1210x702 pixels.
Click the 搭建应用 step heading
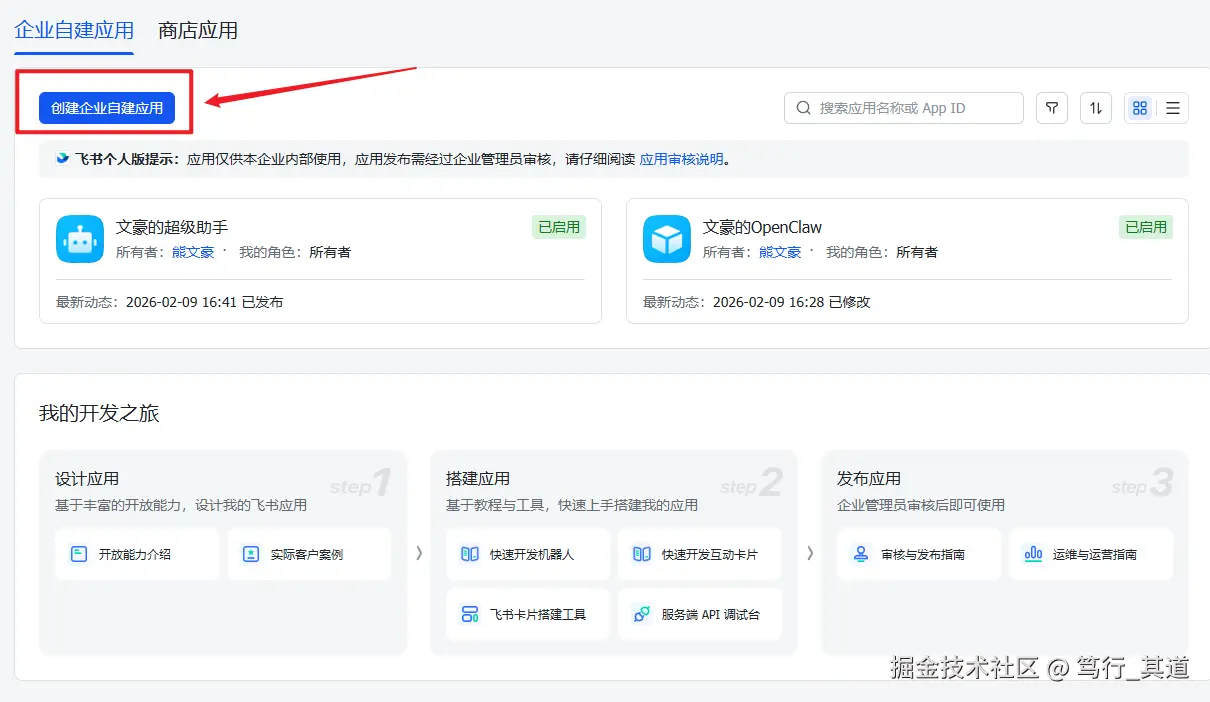tap(478, 479)
